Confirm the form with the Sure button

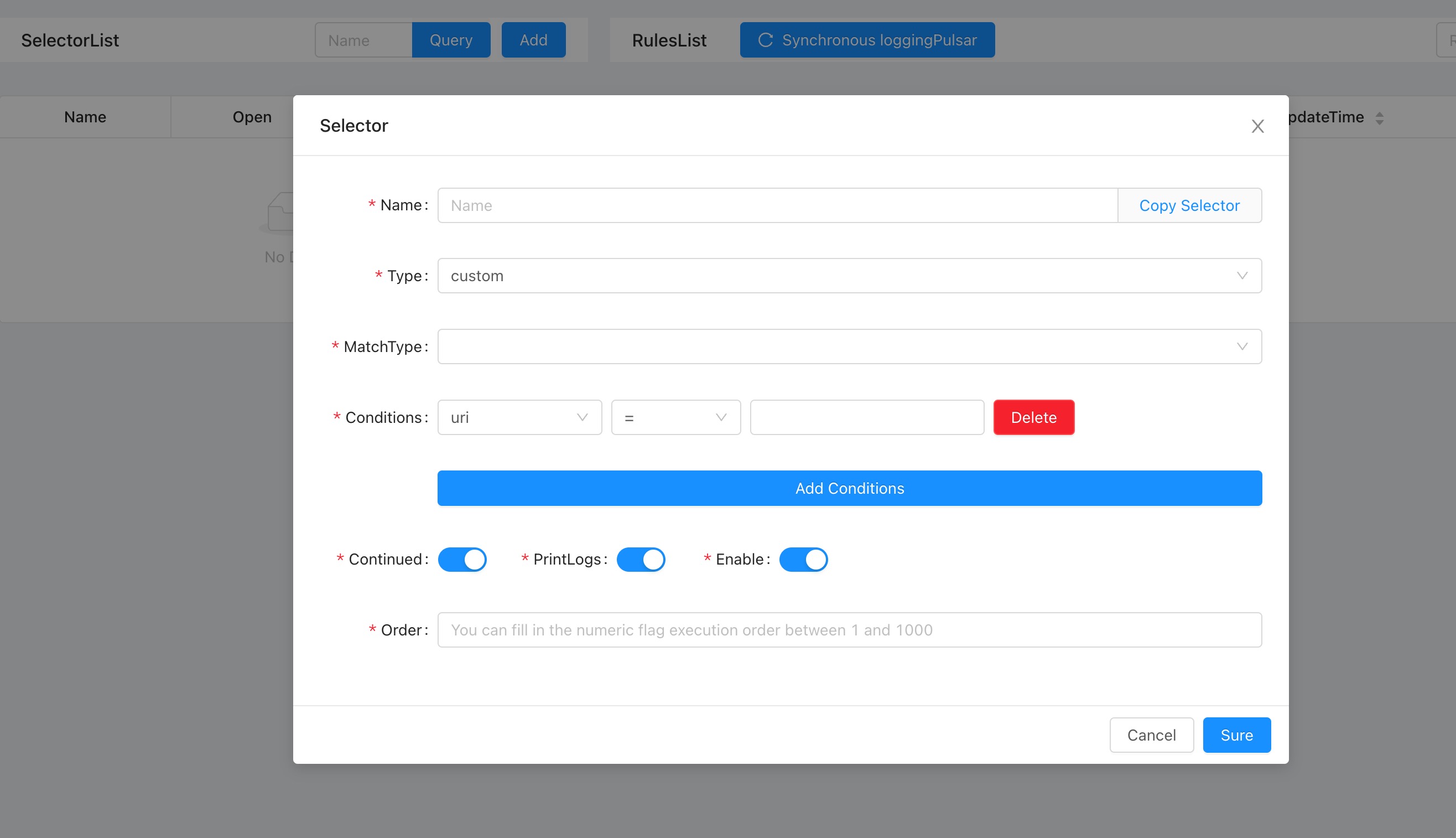point(1236,735)
